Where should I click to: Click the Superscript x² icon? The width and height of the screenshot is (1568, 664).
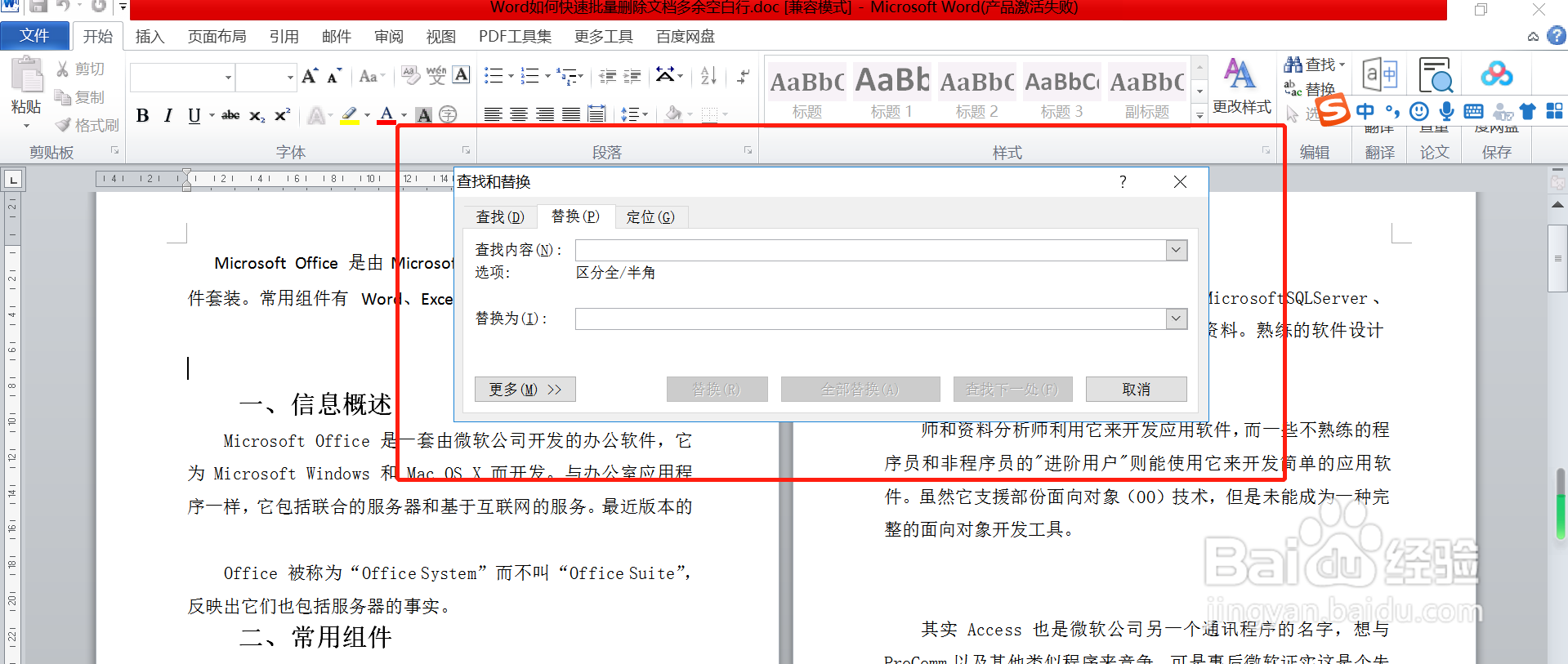point(282,115)
